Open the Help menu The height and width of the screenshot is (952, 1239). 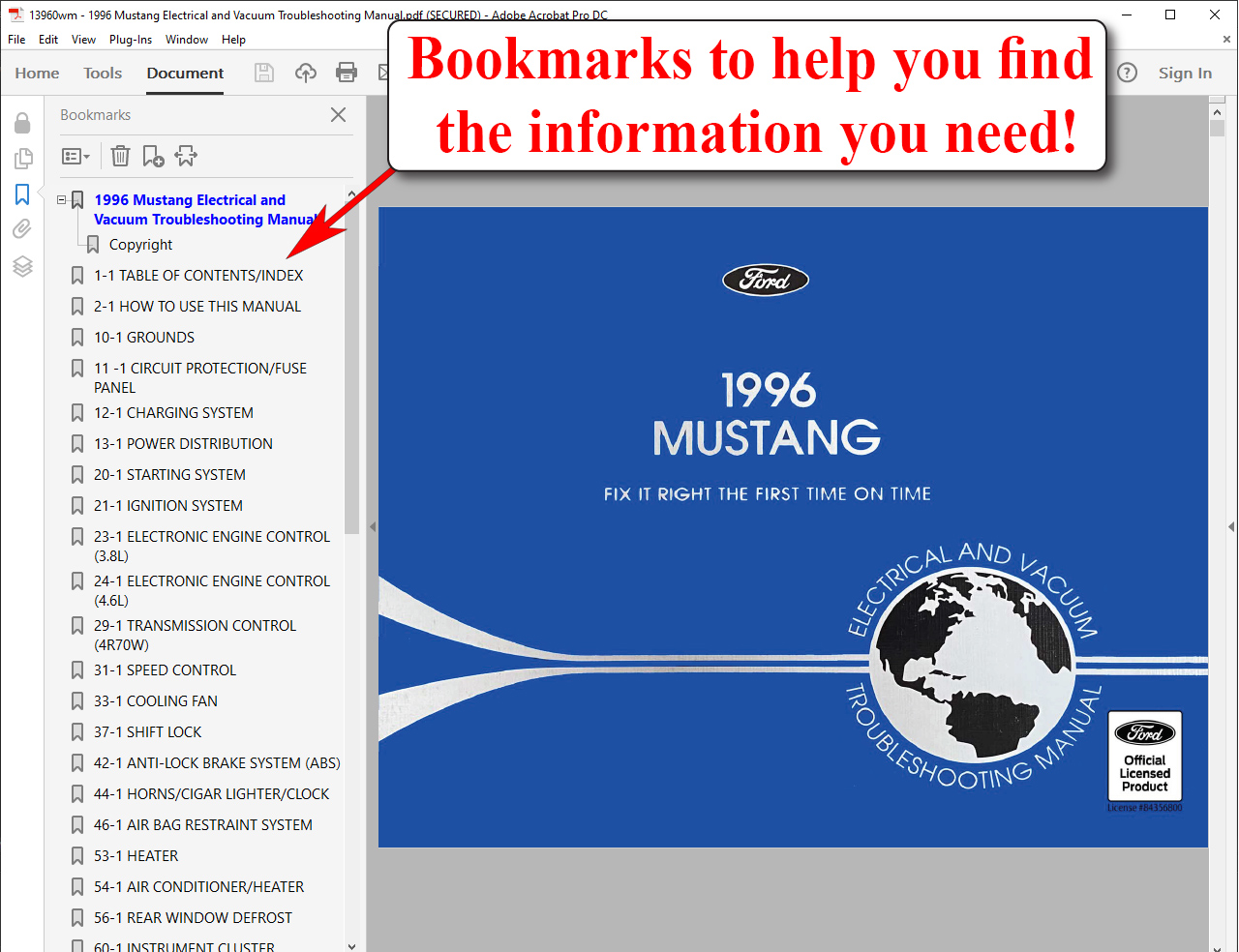(233, 40)
